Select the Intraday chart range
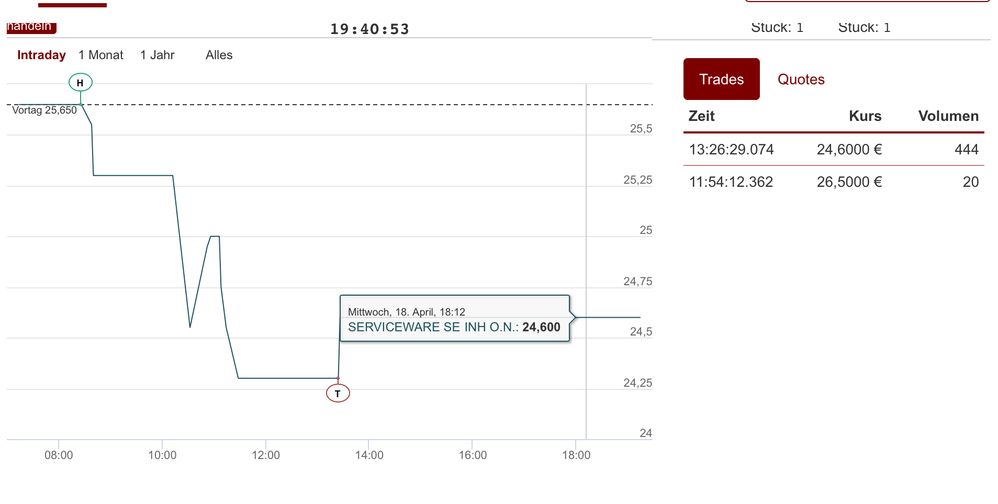The width and height of the screenshot is (998, 504). click(x=41, y=55)
